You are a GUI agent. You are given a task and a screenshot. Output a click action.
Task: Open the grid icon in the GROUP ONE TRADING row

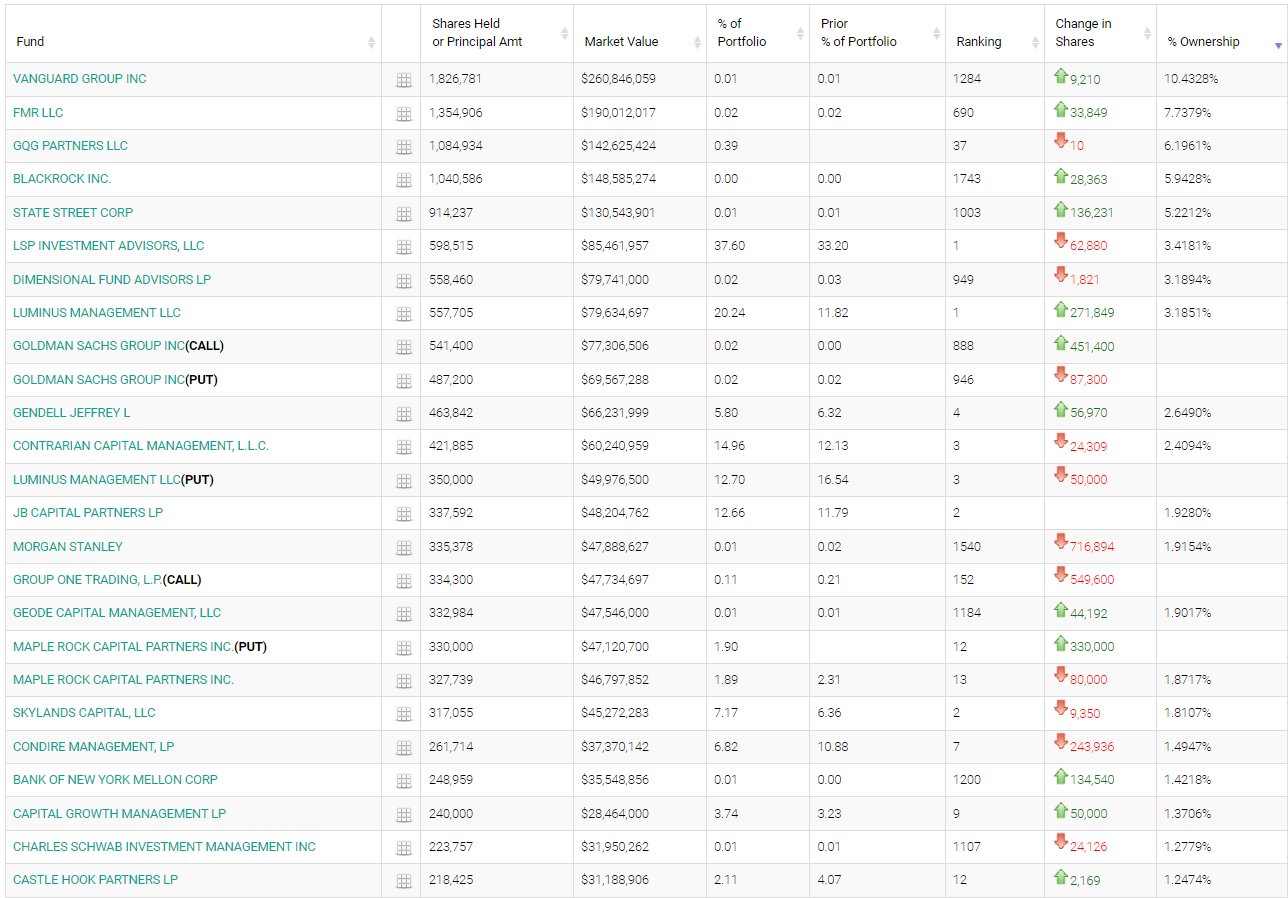pyautogui.click(x=404, y=581)
